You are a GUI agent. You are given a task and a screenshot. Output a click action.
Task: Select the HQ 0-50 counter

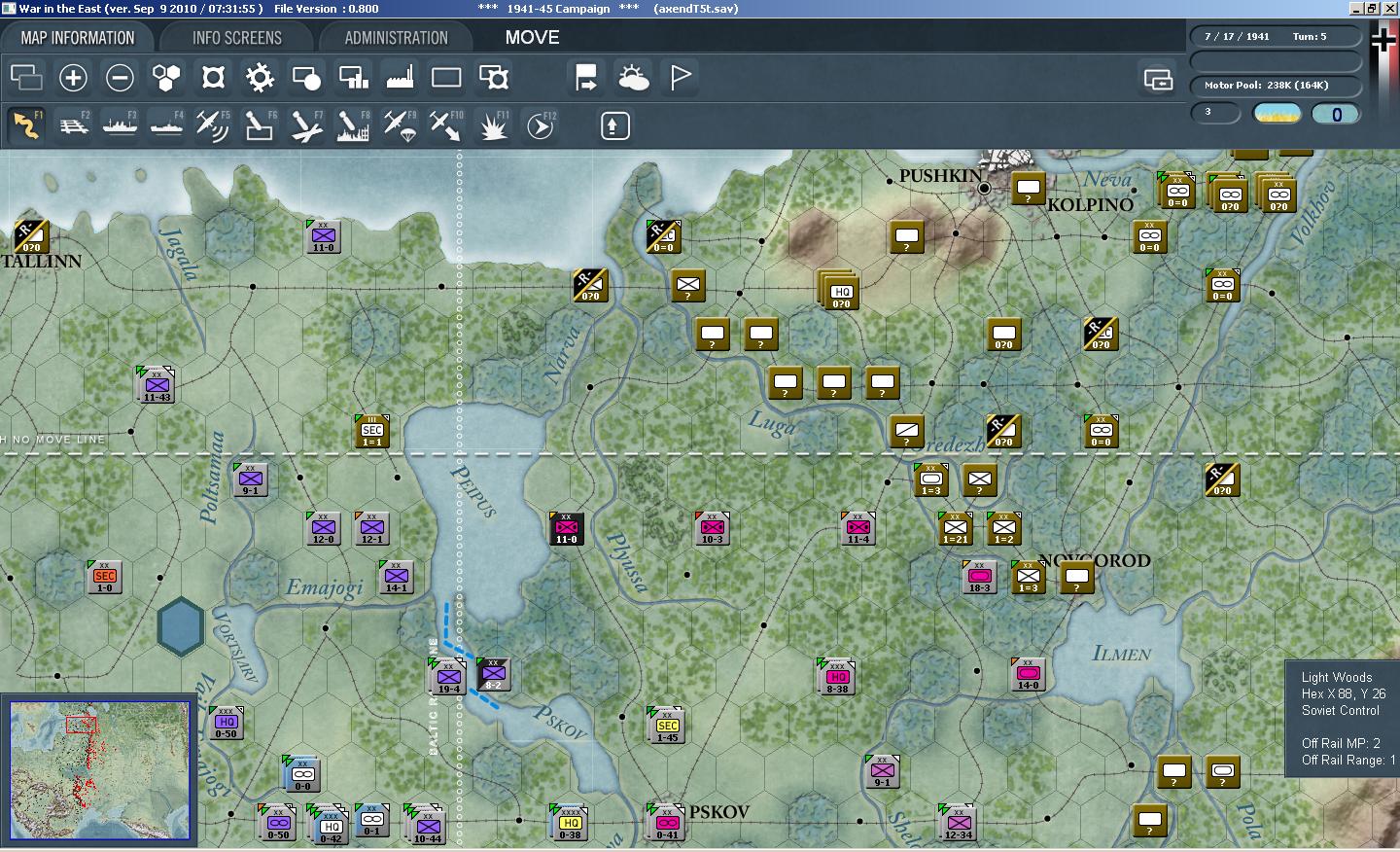[227, 723]
